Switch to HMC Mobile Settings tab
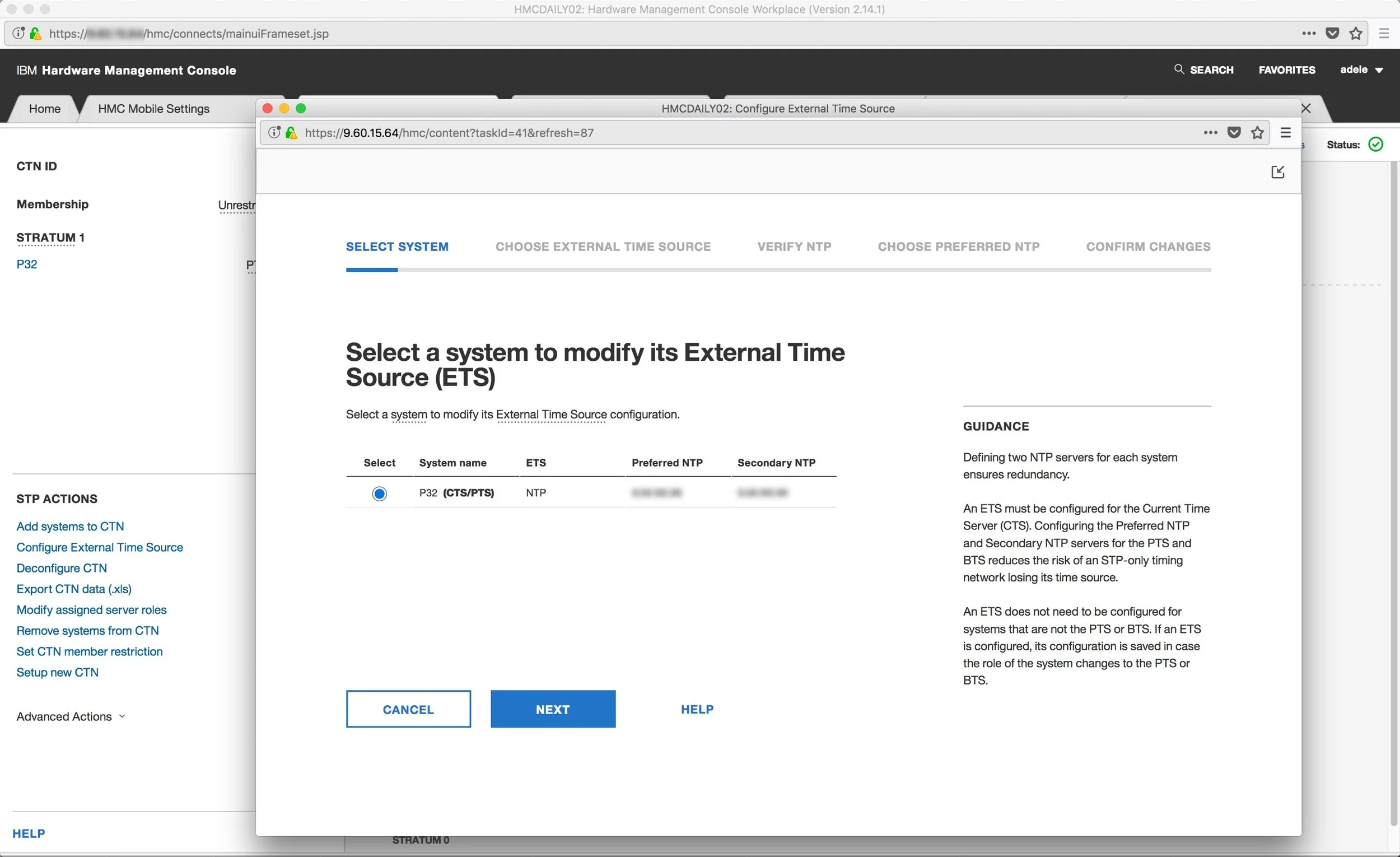1400x857 pixels. point(154,109)
